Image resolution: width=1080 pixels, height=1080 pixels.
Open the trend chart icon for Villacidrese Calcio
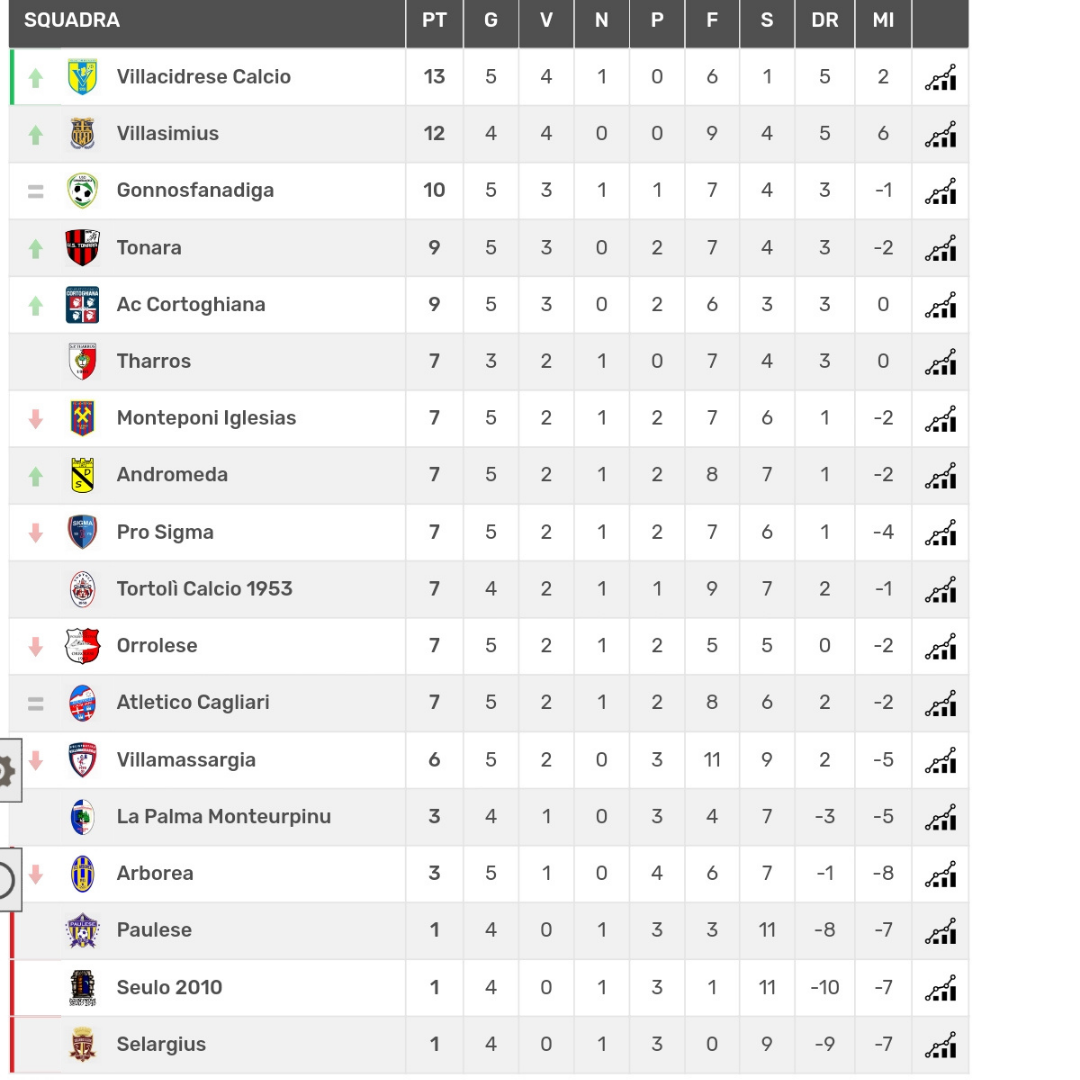point(940,78)
